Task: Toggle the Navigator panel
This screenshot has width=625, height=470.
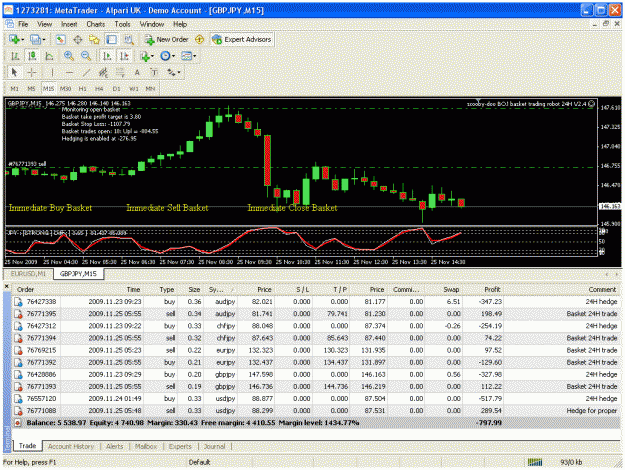Action: [94, 39]
